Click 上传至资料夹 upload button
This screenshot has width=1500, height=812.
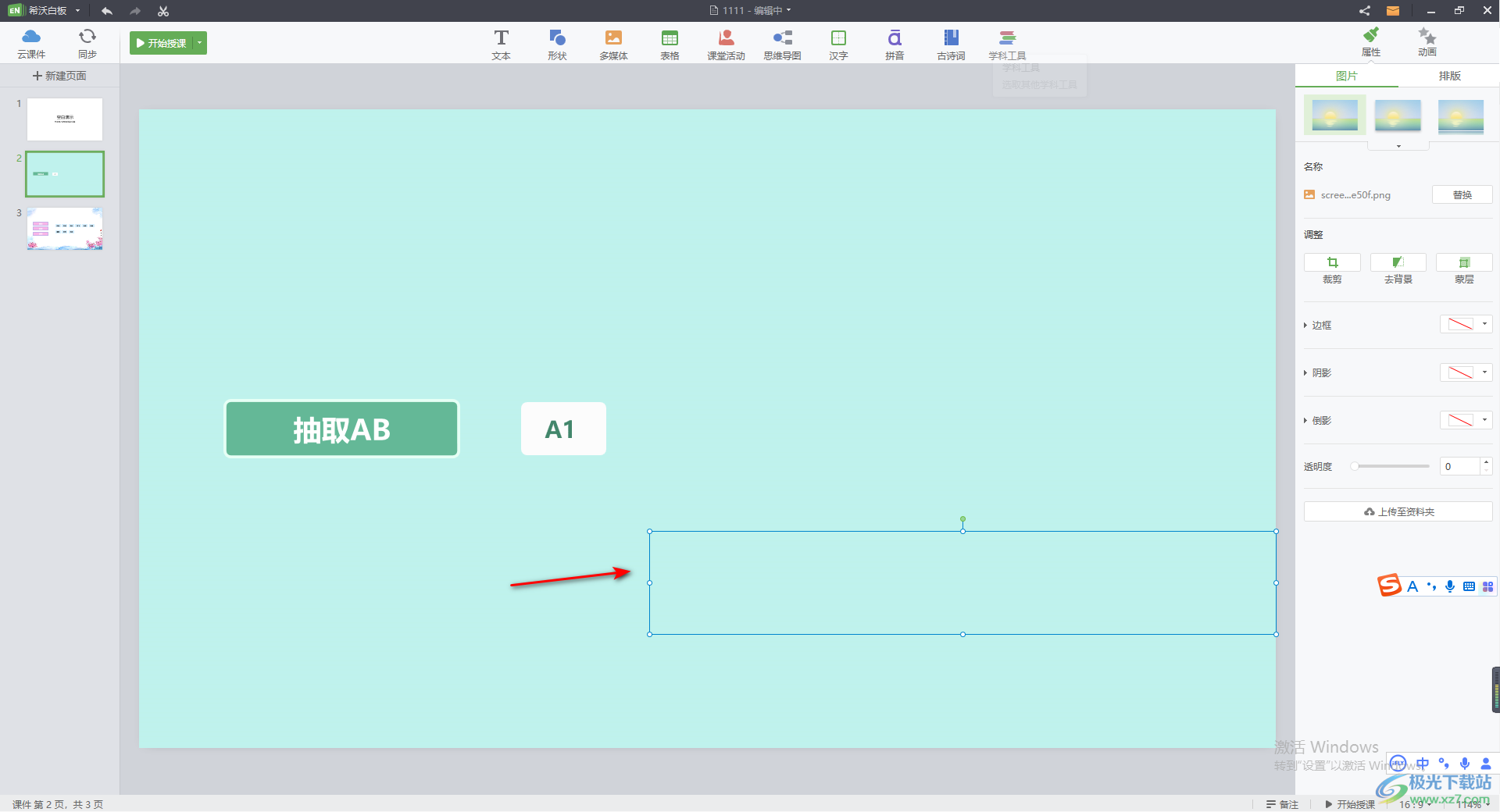[1398, 511]
